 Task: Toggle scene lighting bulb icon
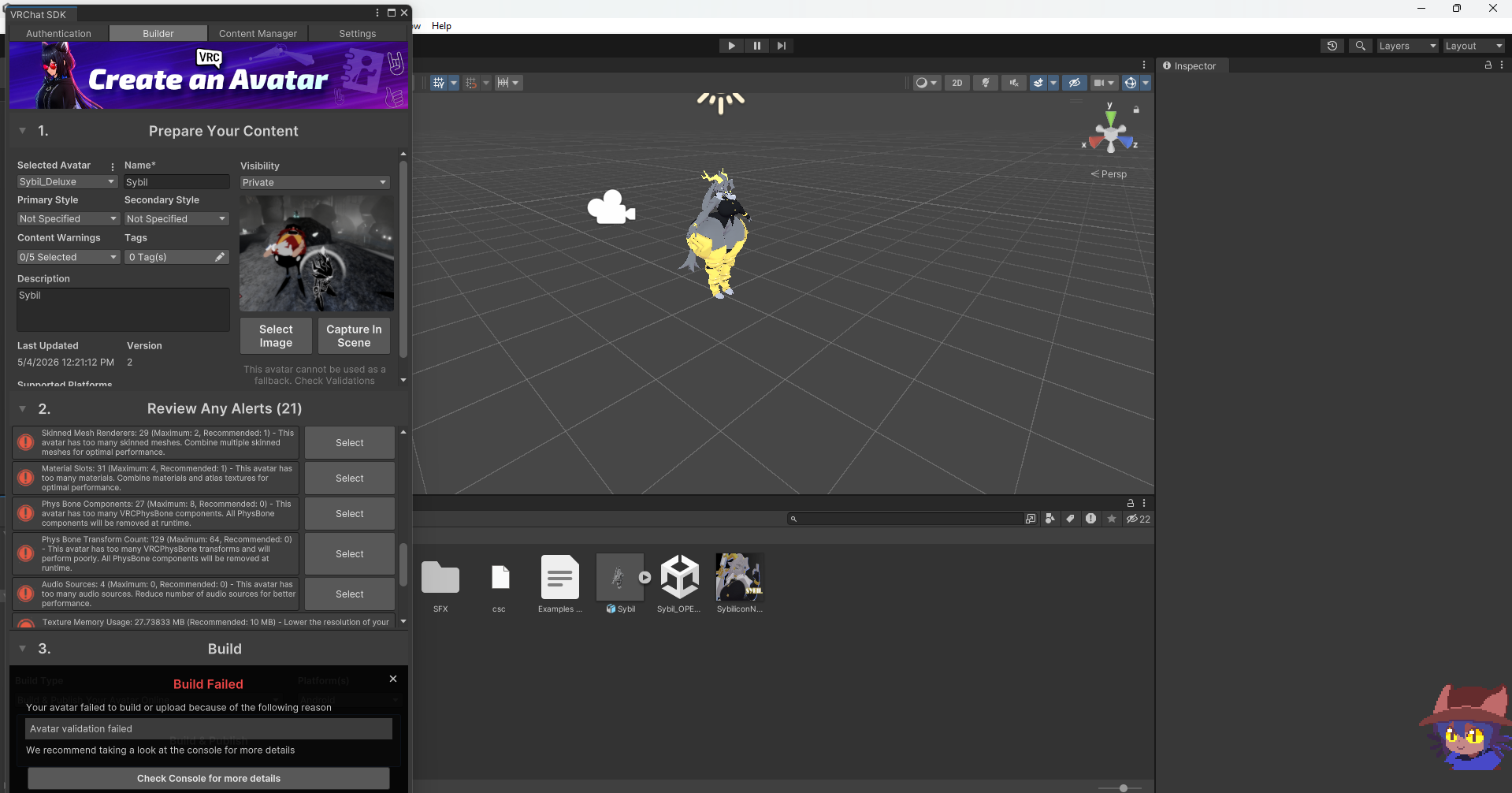986,83
